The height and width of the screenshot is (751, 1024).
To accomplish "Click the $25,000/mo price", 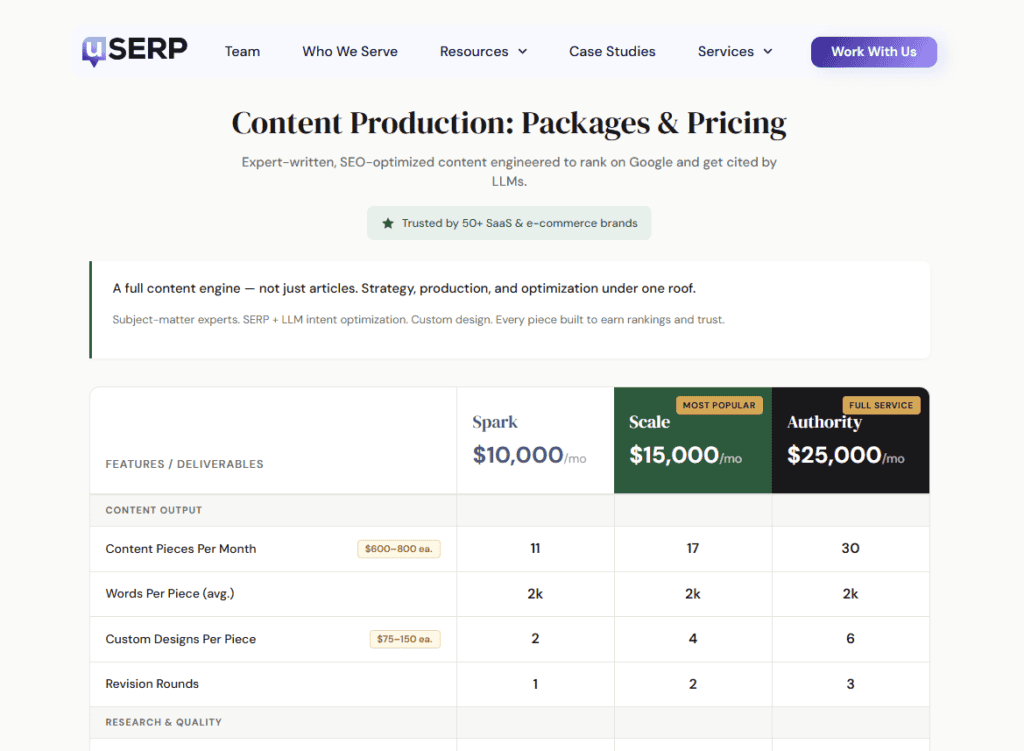I will click(846, 455).
